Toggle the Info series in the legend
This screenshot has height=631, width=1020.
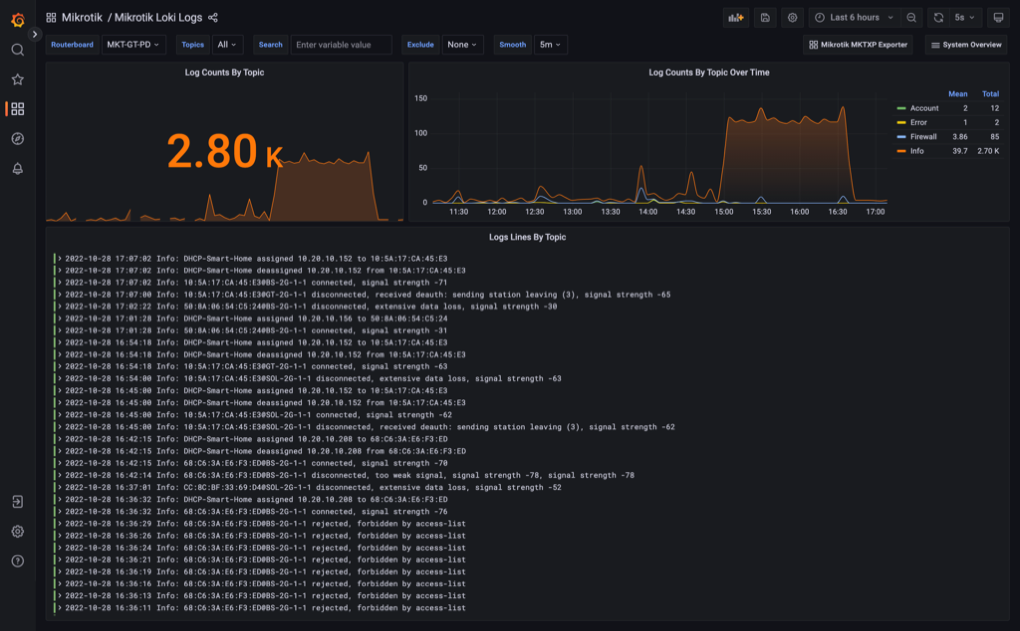pyautogui.click(x=917, y=151)
